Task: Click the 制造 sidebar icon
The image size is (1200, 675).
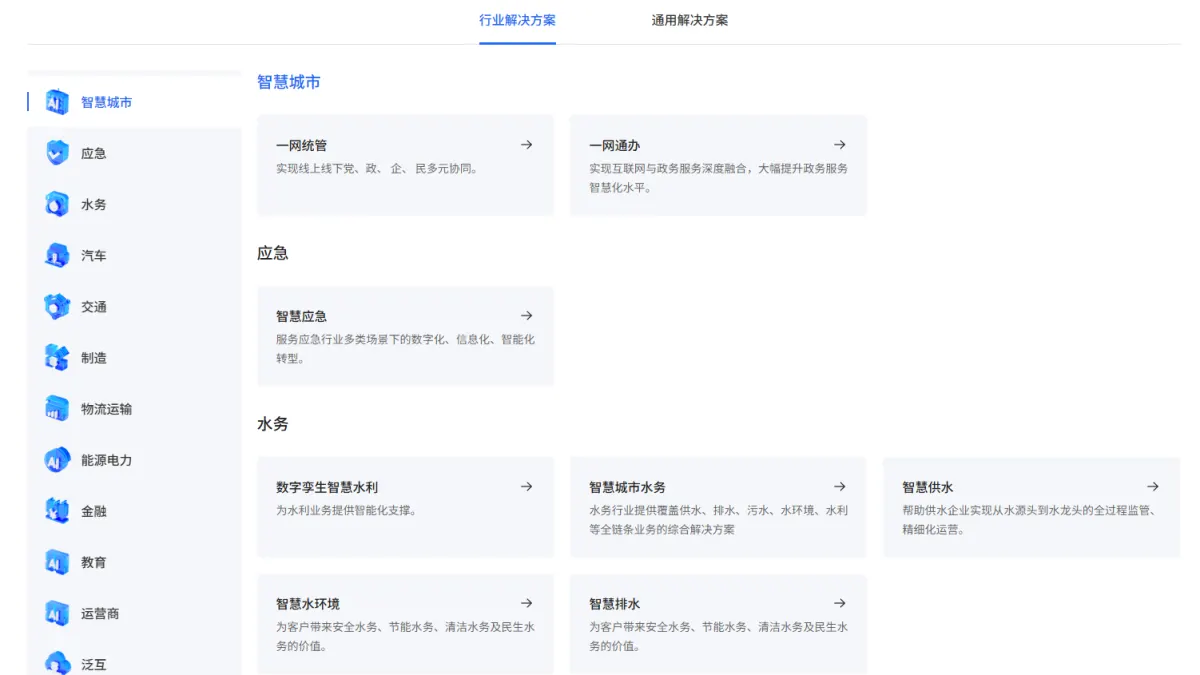Action: 57,358
